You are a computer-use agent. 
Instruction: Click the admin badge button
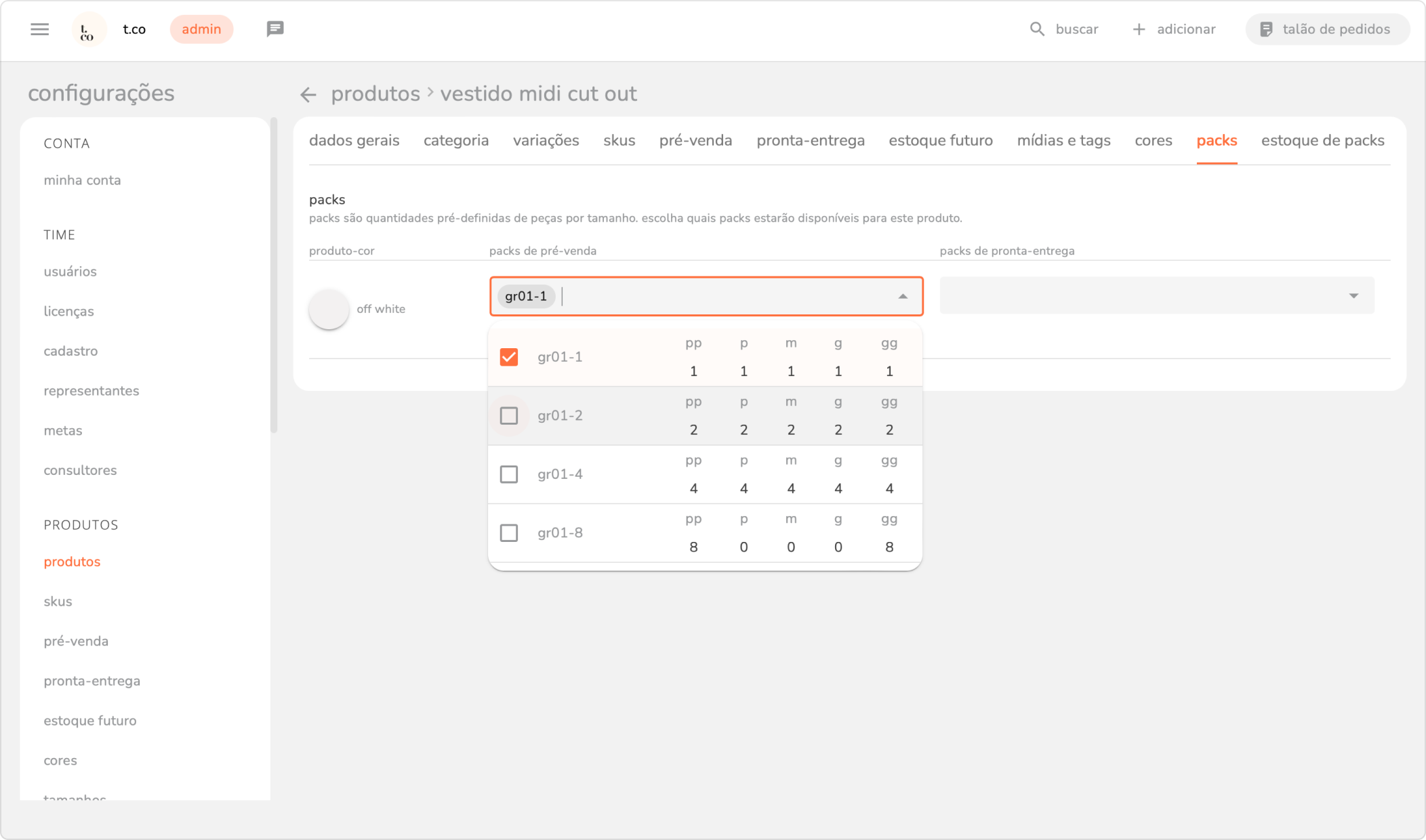[x=201, y=29]
